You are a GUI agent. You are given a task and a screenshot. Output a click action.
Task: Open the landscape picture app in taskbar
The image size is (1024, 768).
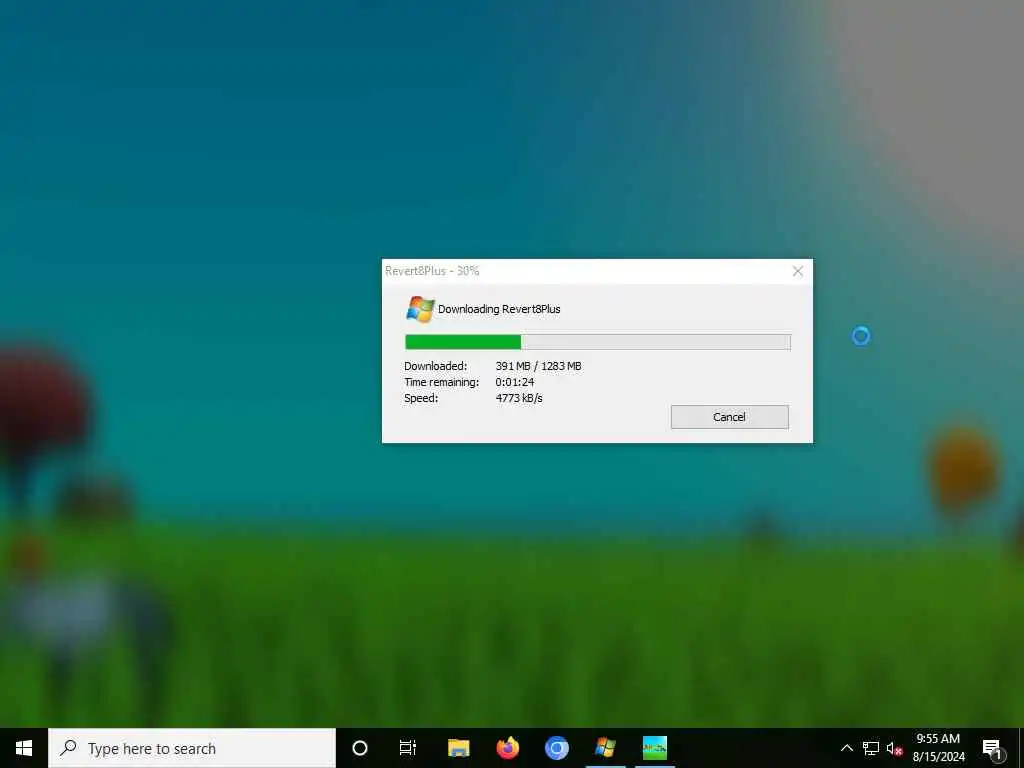coord(654,748)
